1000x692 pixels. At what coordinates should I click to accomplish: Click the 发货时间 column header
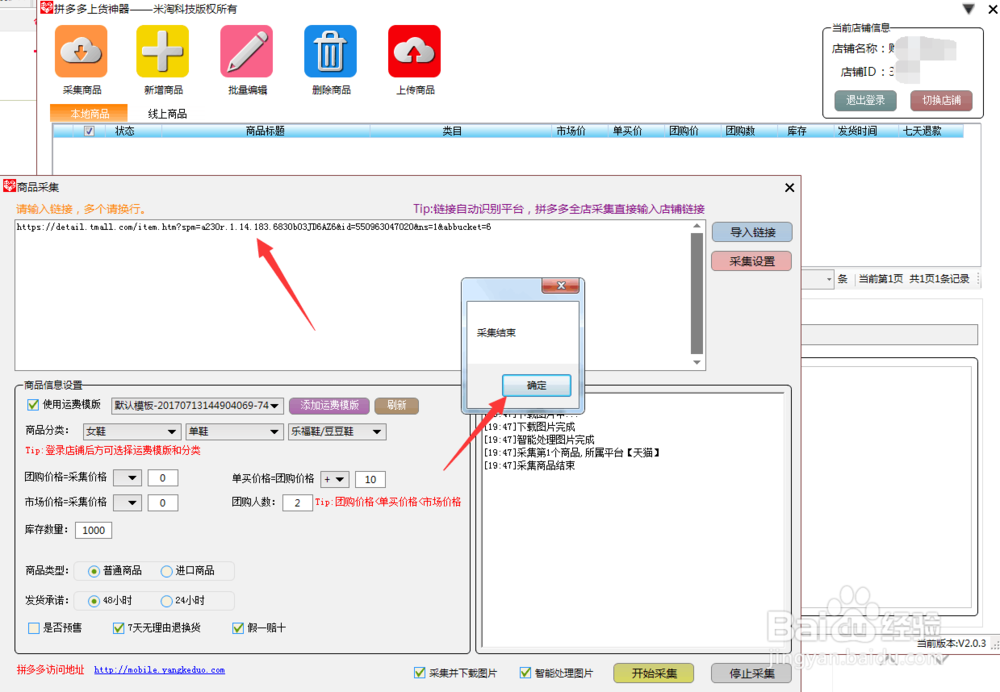click(857, 131)
